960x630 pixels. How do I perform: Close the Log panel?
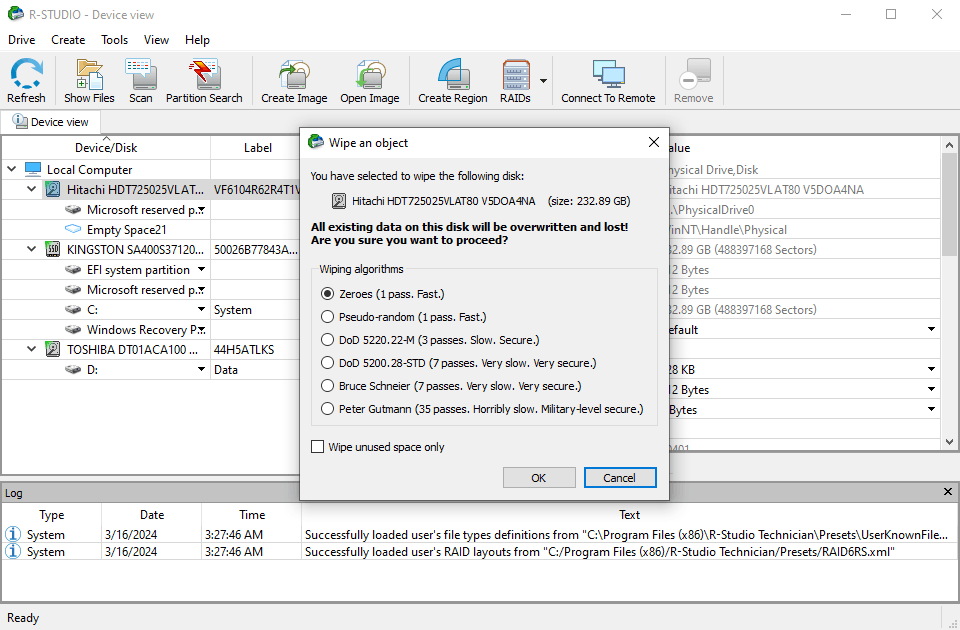(x=949, y=492)
